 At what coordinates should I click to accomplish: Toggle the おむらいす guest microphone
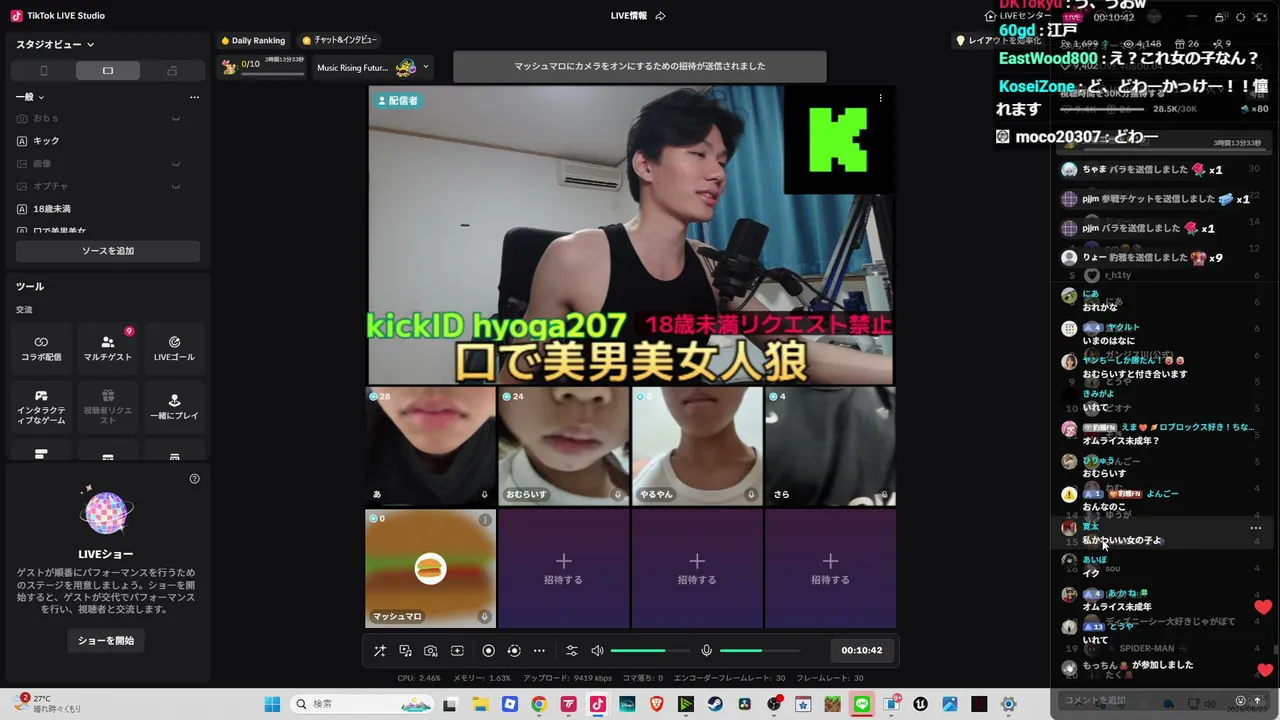coord(618,494)
